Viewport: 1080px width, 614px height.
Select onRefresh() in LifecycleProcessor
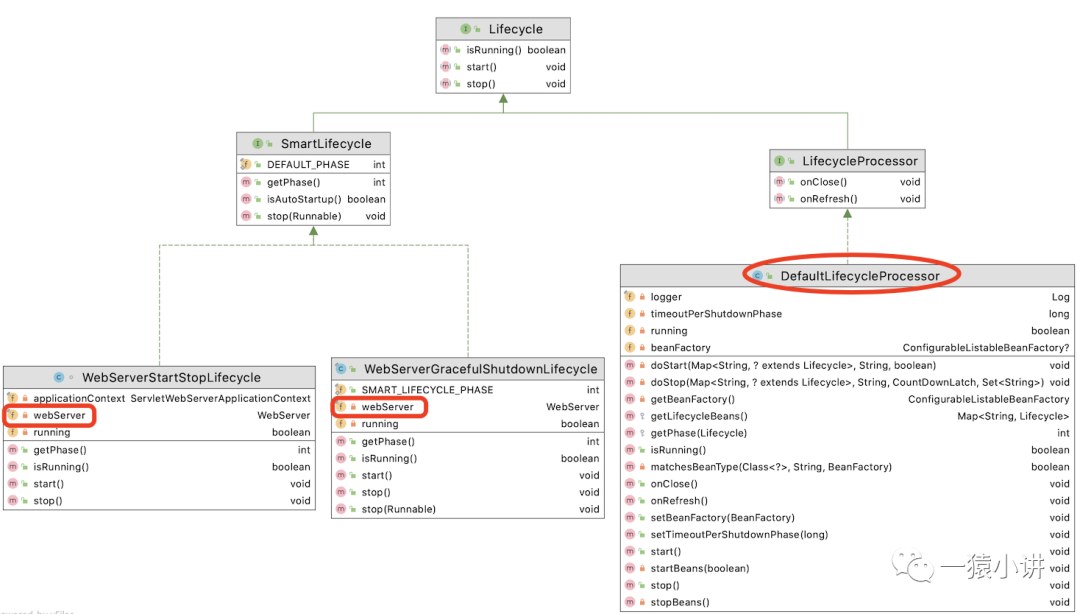tap(847, 198)
